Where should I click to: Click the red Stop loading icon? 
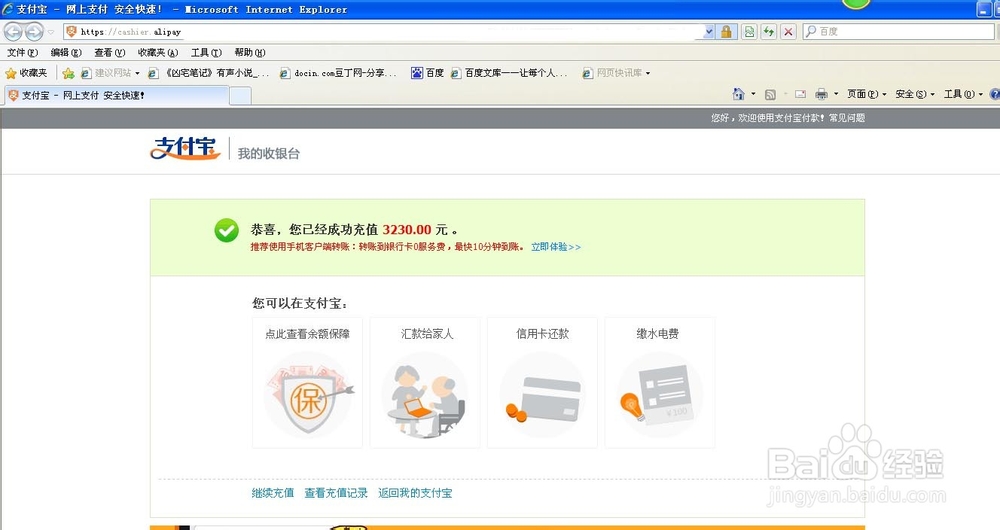(789, 31)
